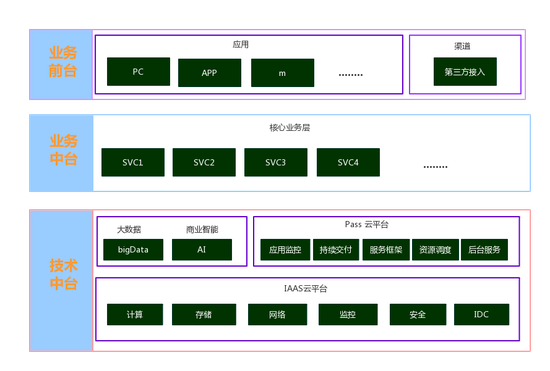Click the 渠道 heading text

(x=462, y=46)
